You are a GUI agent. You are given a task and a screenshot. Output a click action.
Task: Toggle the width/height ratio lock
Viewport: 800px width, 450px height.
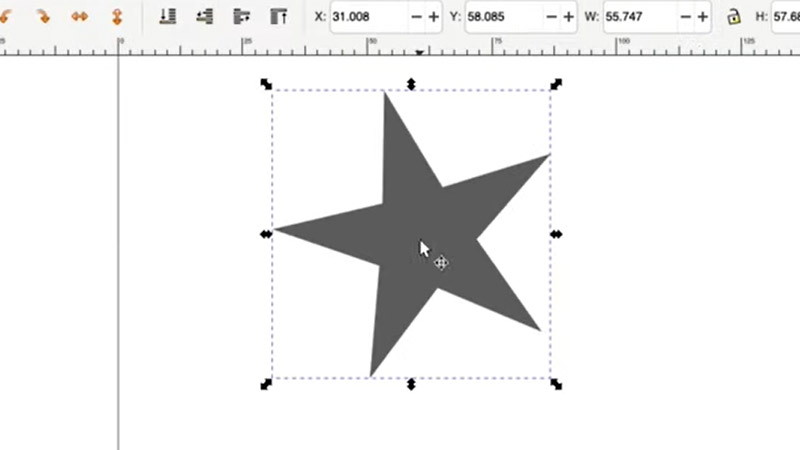point(734,17)
